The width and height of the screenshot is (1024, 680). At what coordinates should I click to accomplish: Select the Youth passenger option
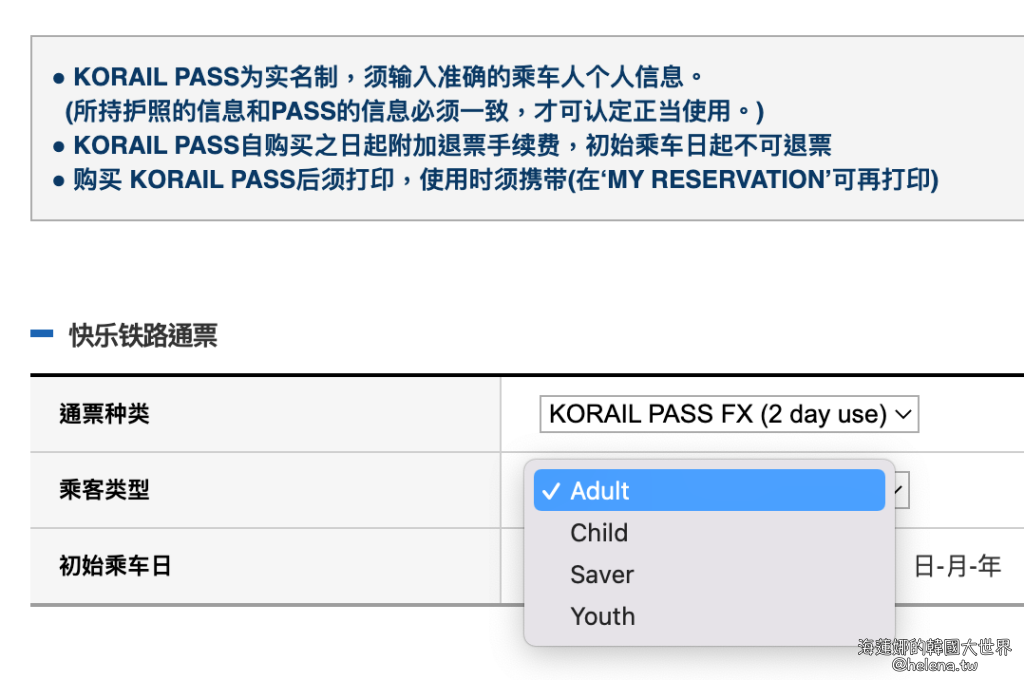pyautogui.click(x=603, y=617)
